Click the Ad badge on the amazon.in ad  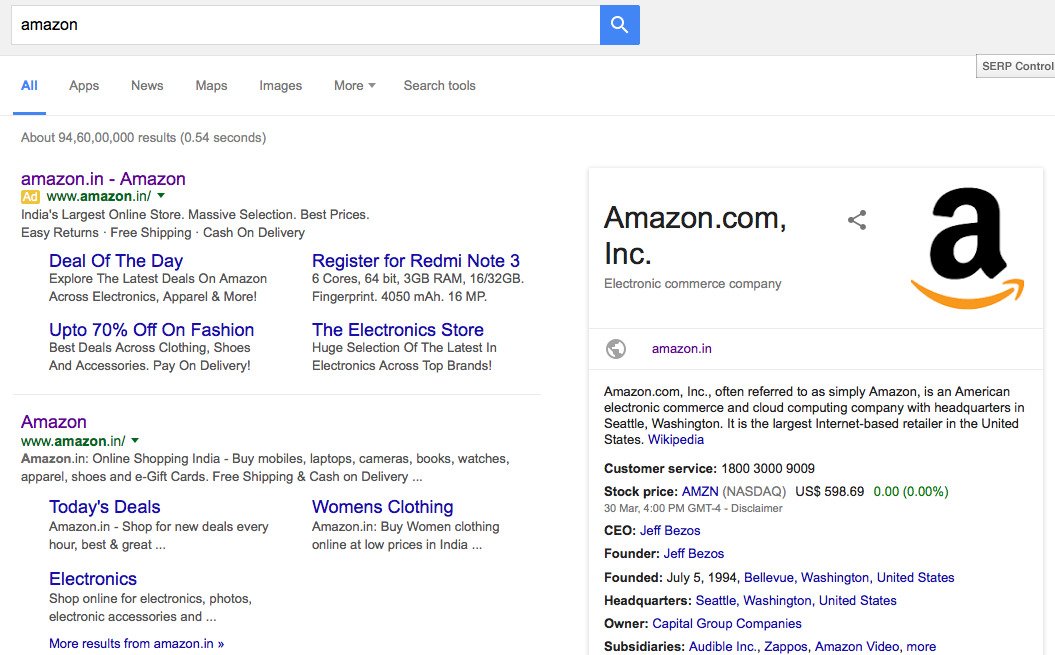coord(29,196)
